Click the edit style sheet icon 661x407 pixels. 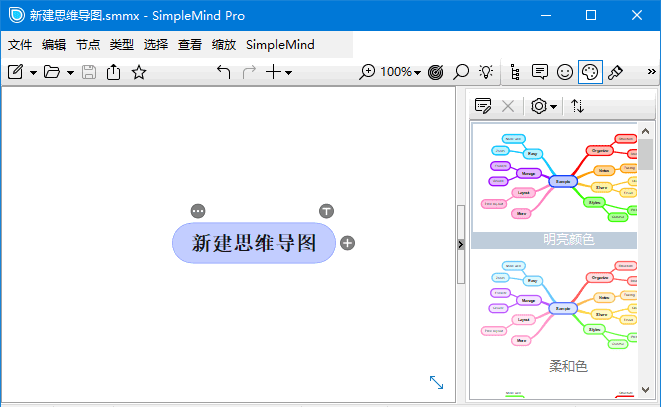click(x=483, y=106)
